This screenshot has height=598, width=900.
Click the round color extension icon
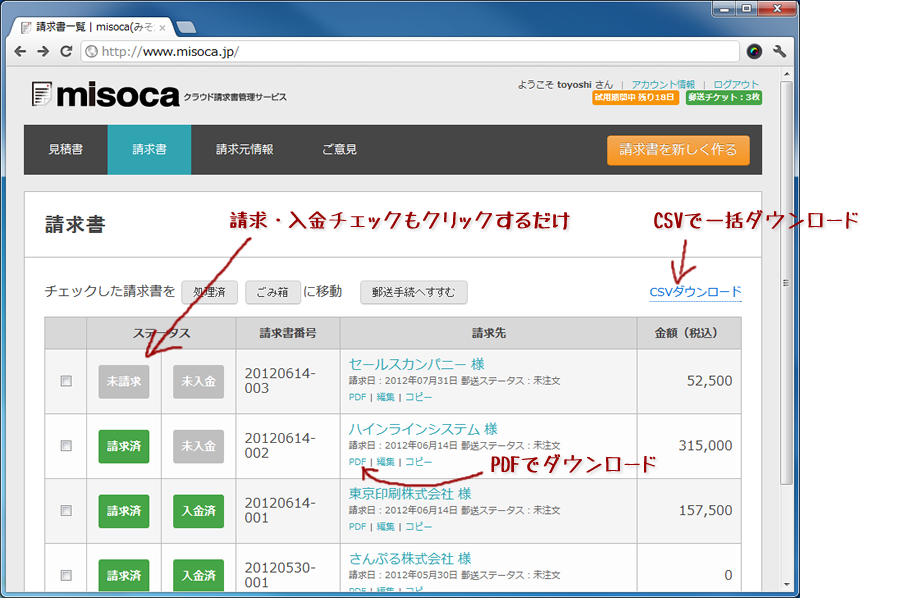point(754,52)
